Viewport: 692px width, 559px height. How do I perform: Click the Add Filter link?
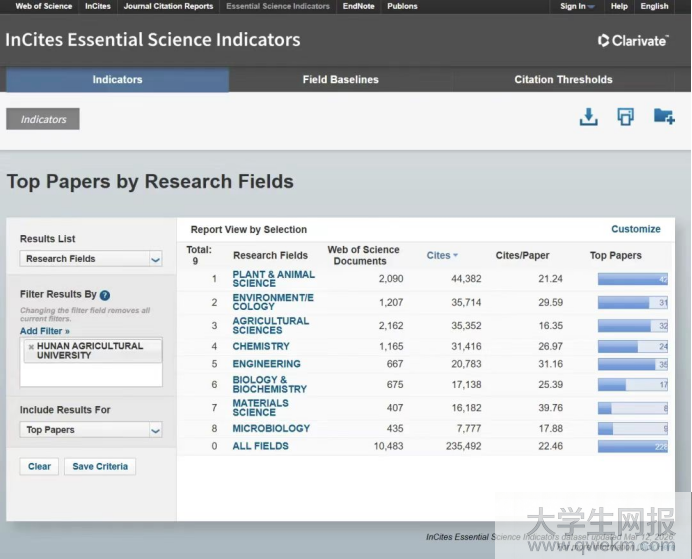point(45,331)
